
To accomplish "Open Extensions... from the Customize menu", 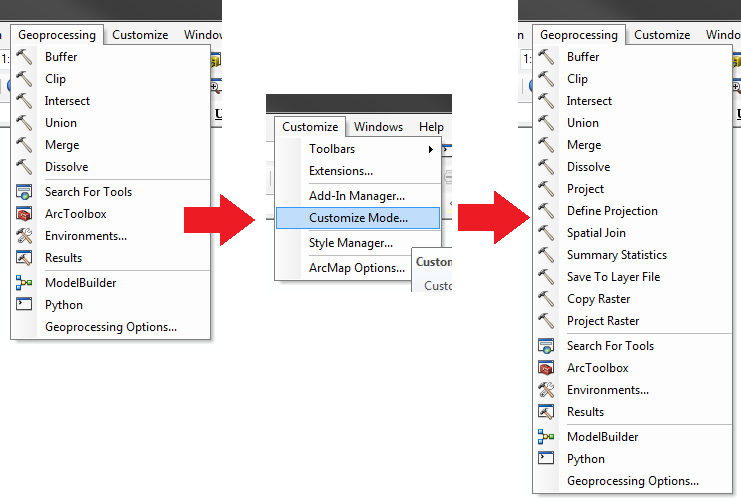I will click(x=341, y=171).
